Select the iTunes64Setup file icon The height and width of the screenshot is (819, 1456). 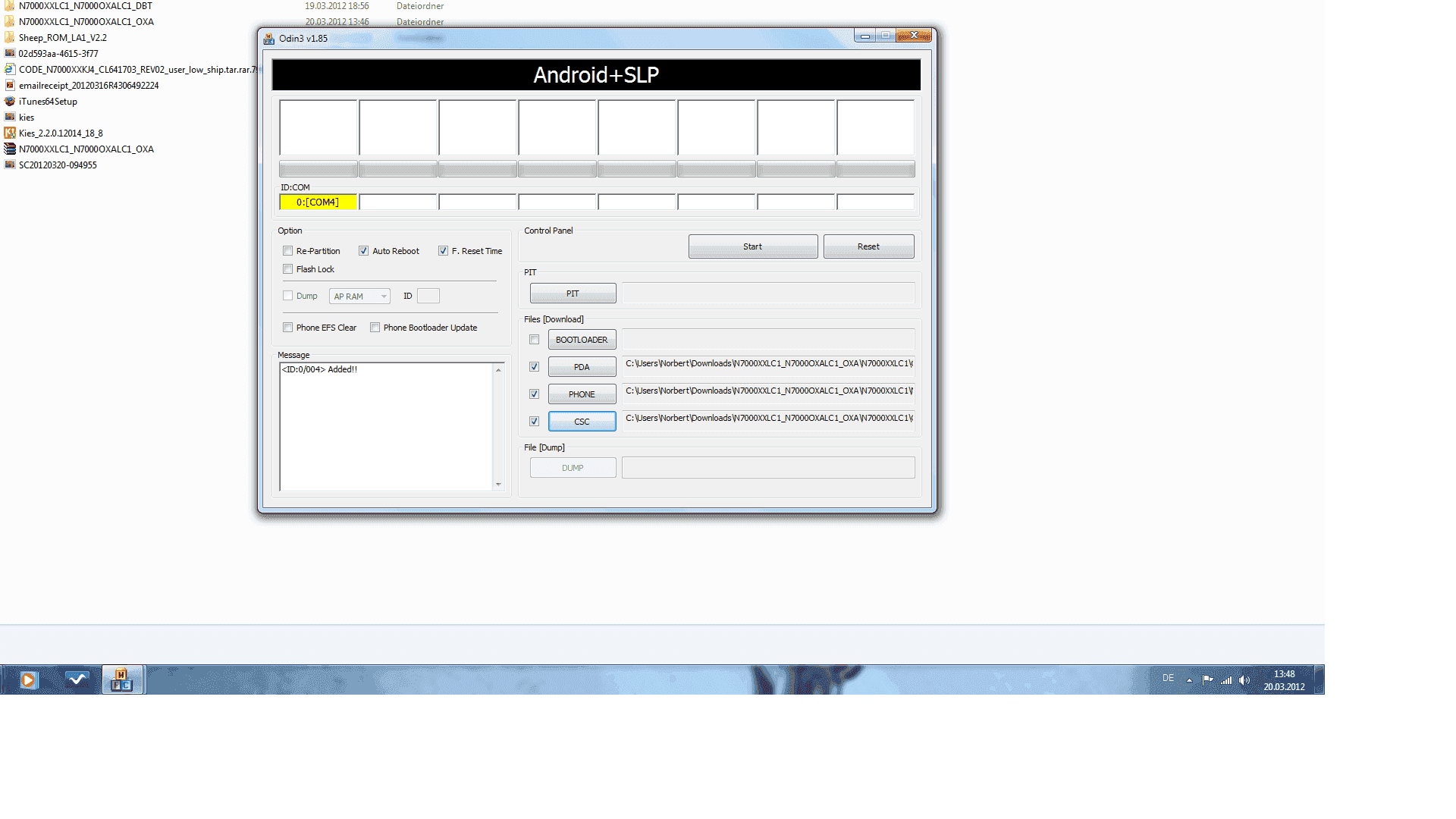[10, 101]
